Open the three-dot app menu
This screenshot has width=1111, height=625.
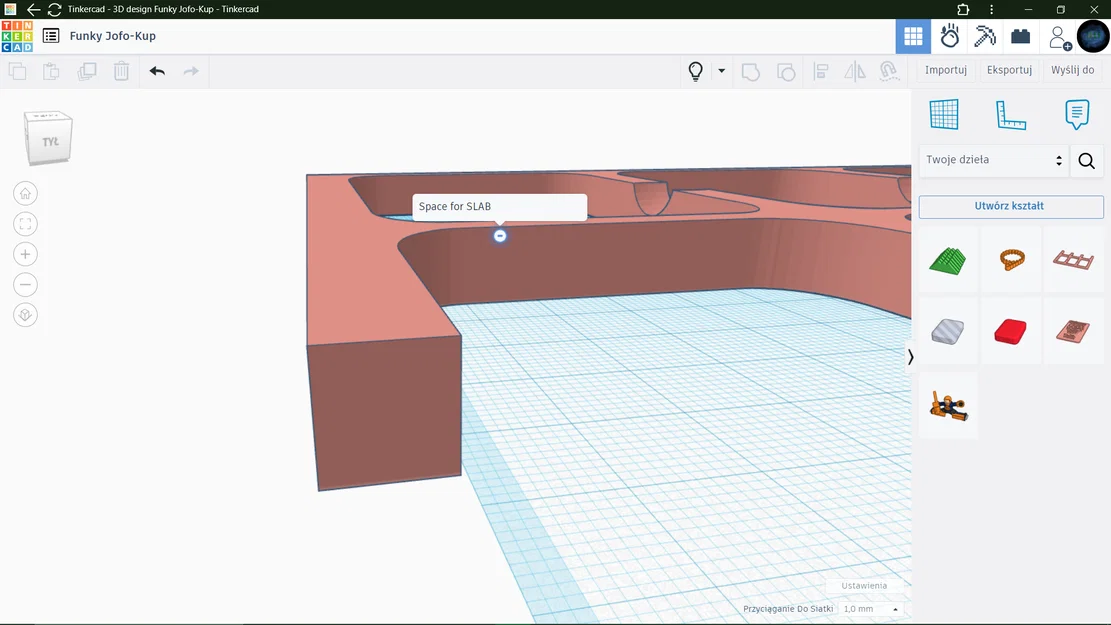point(991,9)
